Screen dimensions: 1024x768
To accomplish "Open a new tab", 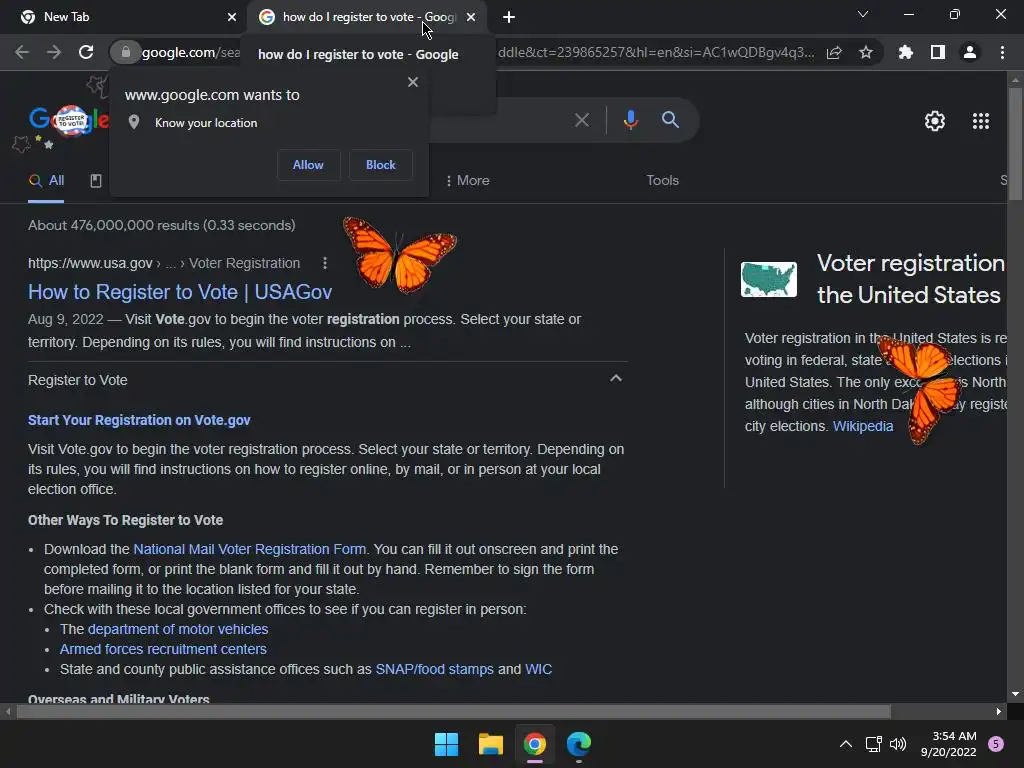I will (x=509, y=17).
